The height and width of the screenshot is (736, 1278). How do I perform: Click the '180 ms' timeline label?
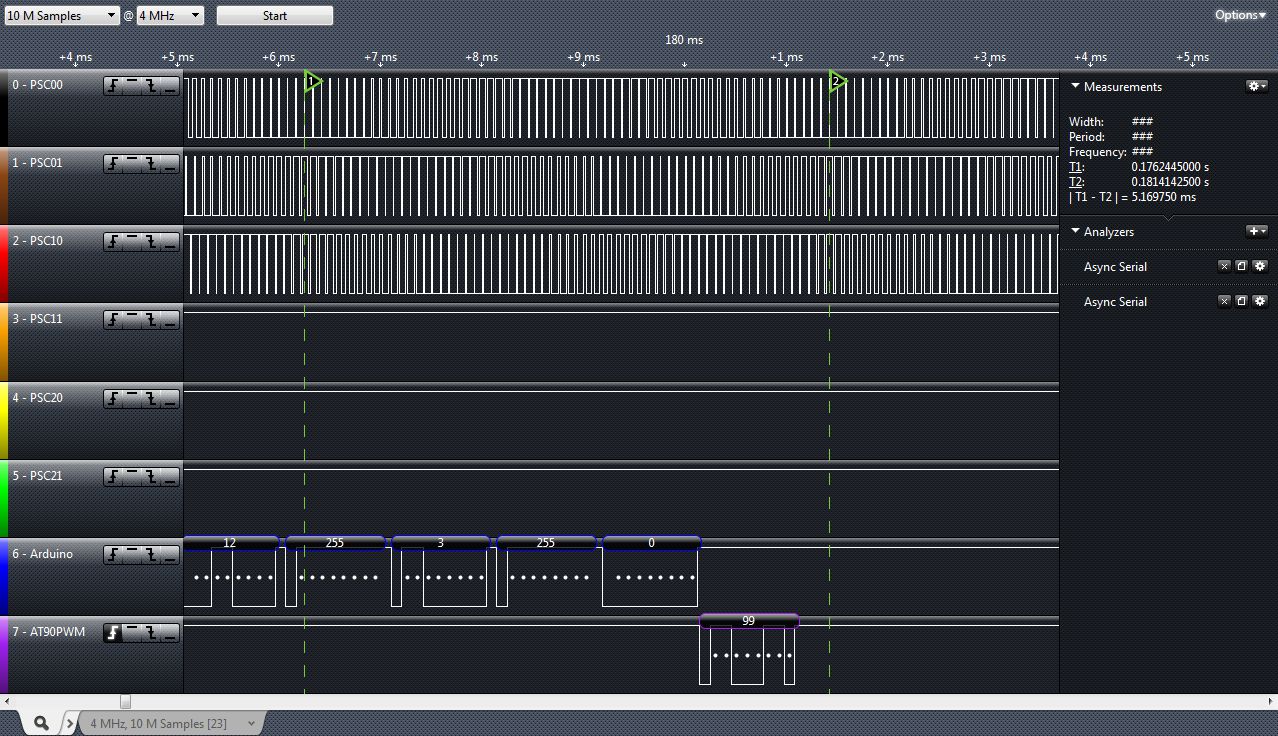tap(684, 40)
